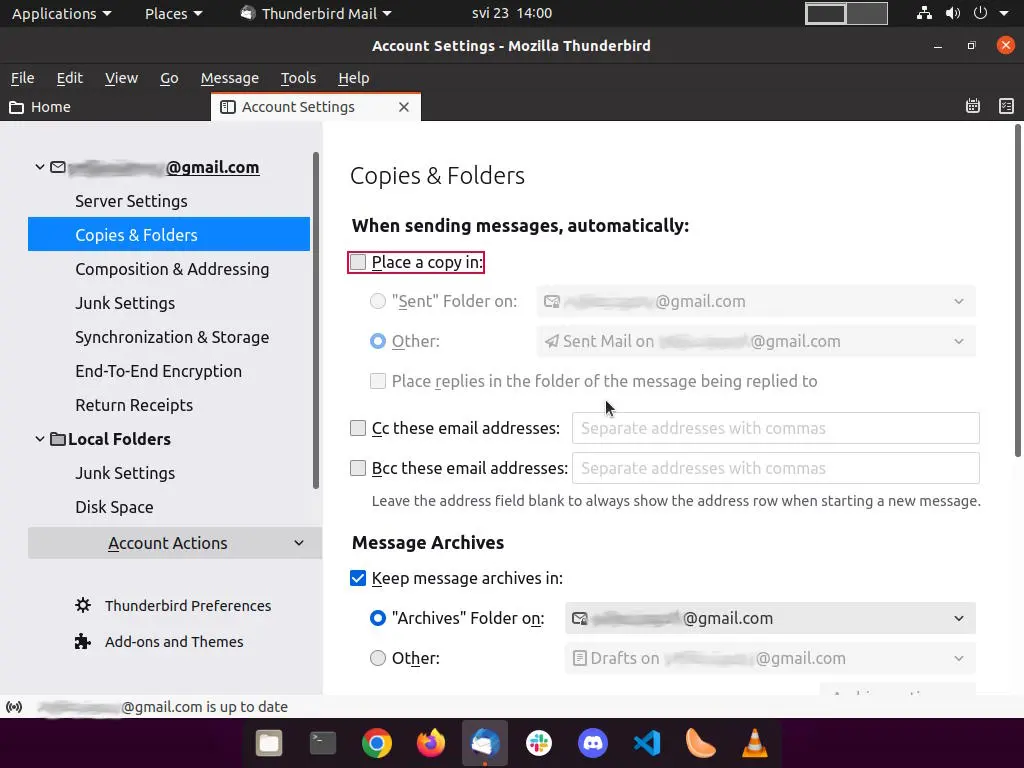Click the settings pane vertical scrollbar
Viewport: 1024px width, 768px height.
point(1017,291)
